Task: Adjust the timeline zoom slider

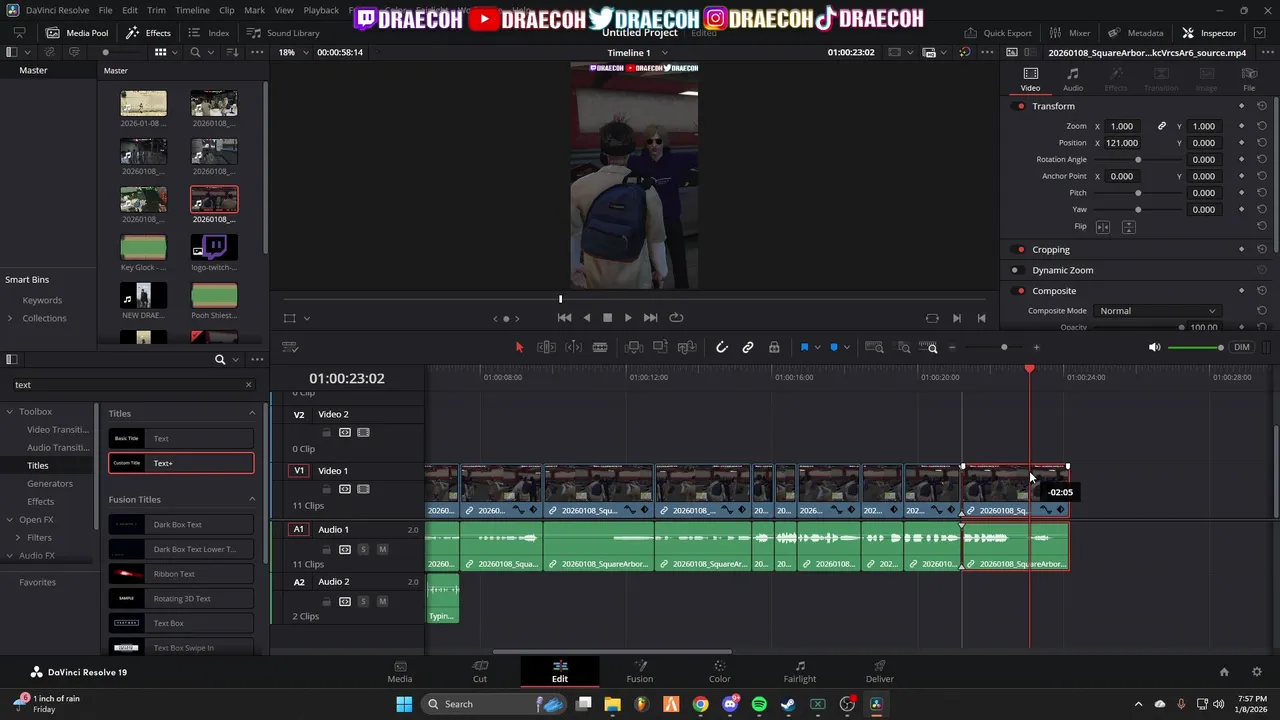Action: pyautogui.click(x=994, y=347)
